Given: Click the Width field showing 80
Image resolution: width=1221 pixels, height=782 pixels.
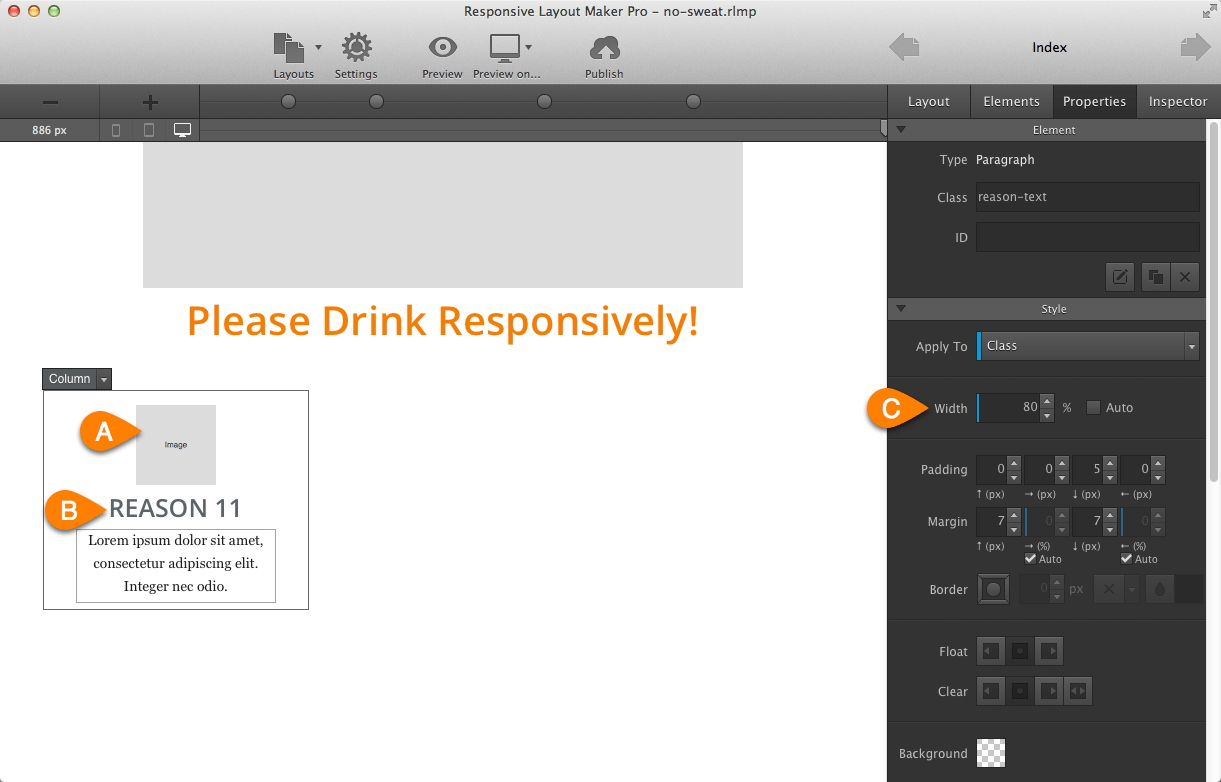Looking at the screenshot, I should (1008, 408).
